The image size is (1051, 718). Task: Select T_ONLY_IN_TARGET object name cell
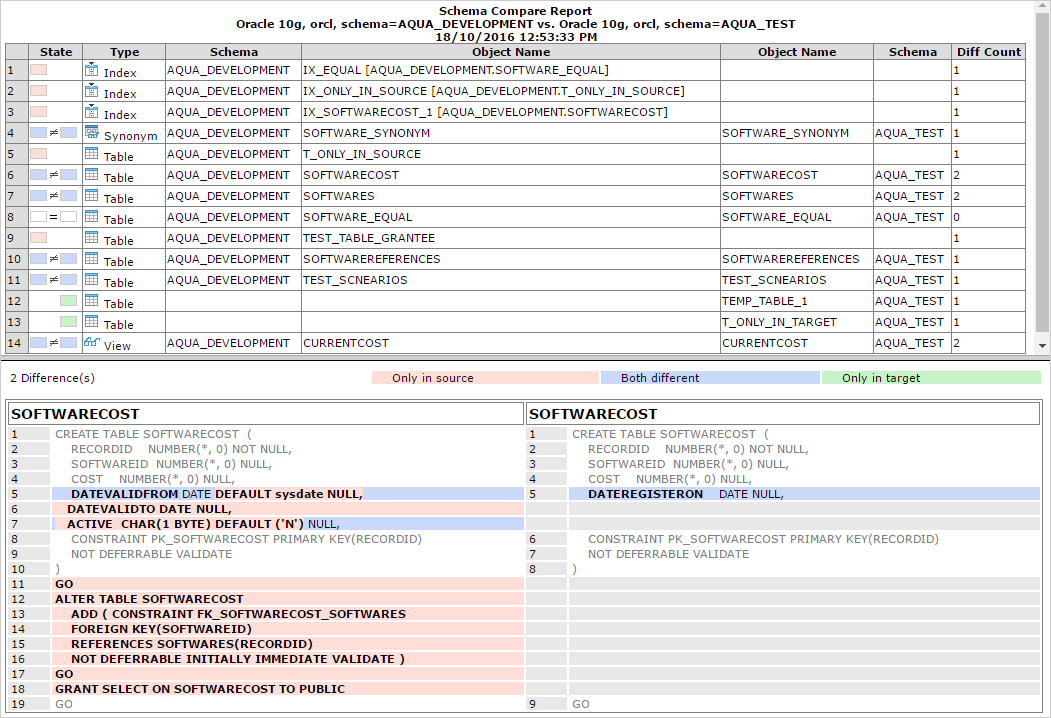797,322
